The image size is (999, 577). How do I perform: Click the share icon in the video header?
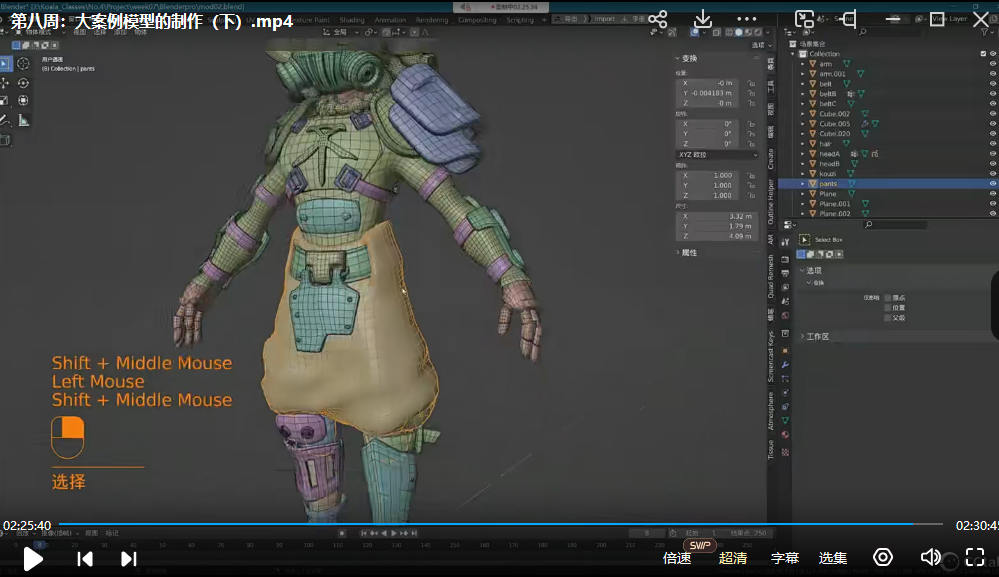point(657,20)
